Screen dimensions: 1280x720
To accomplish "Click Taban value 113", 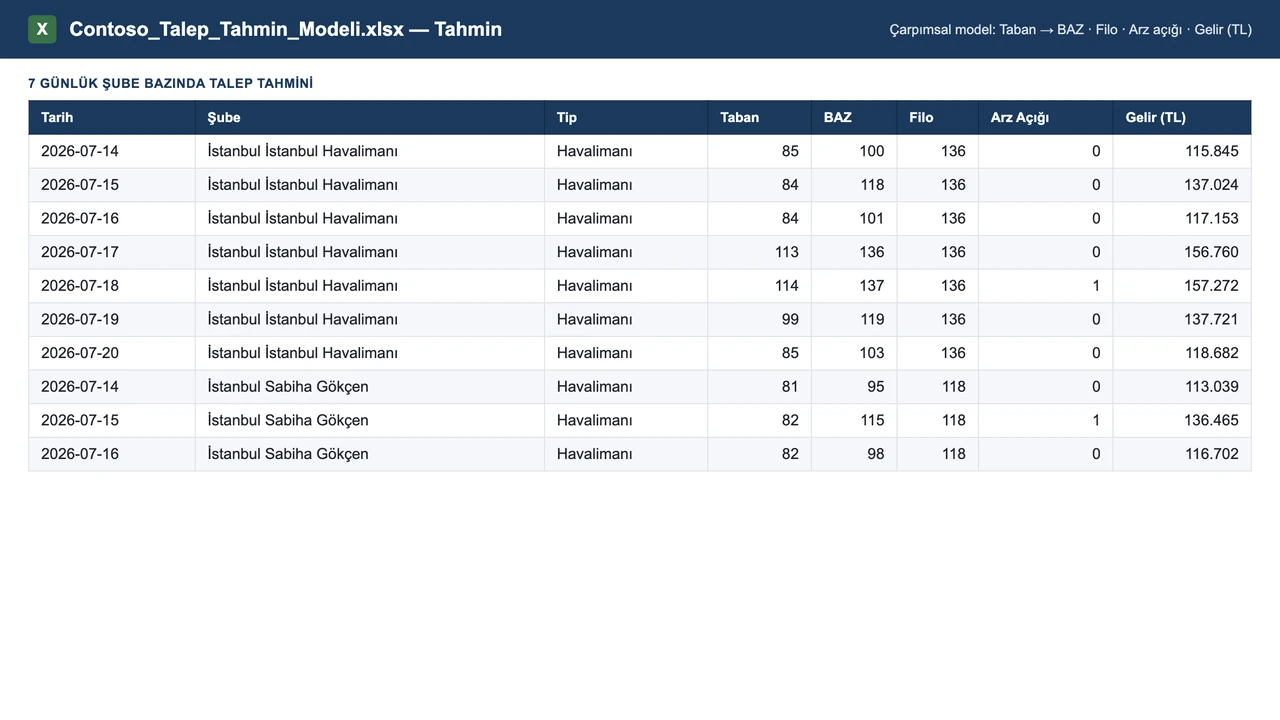I will 787,252.
